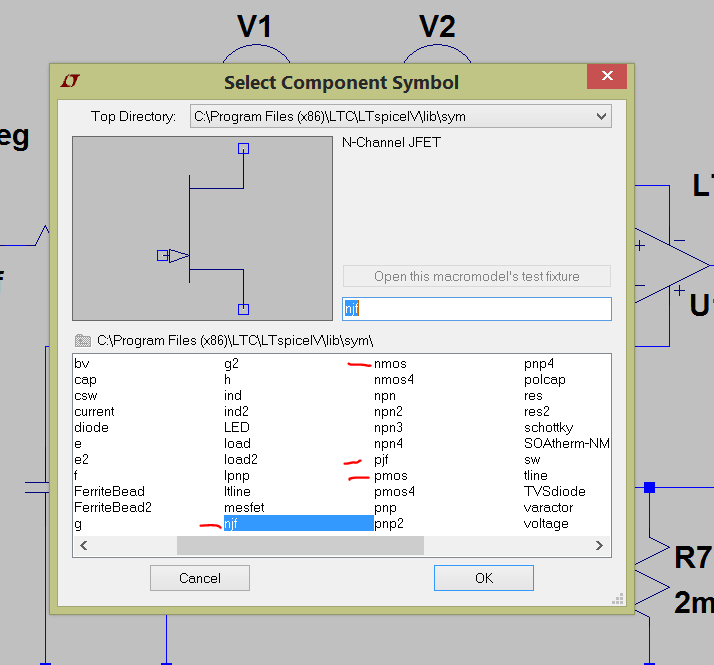Confirm selection with the OK button
Image resolution: width=714 pixels, height=665 pixels.
tap(484, 578)
